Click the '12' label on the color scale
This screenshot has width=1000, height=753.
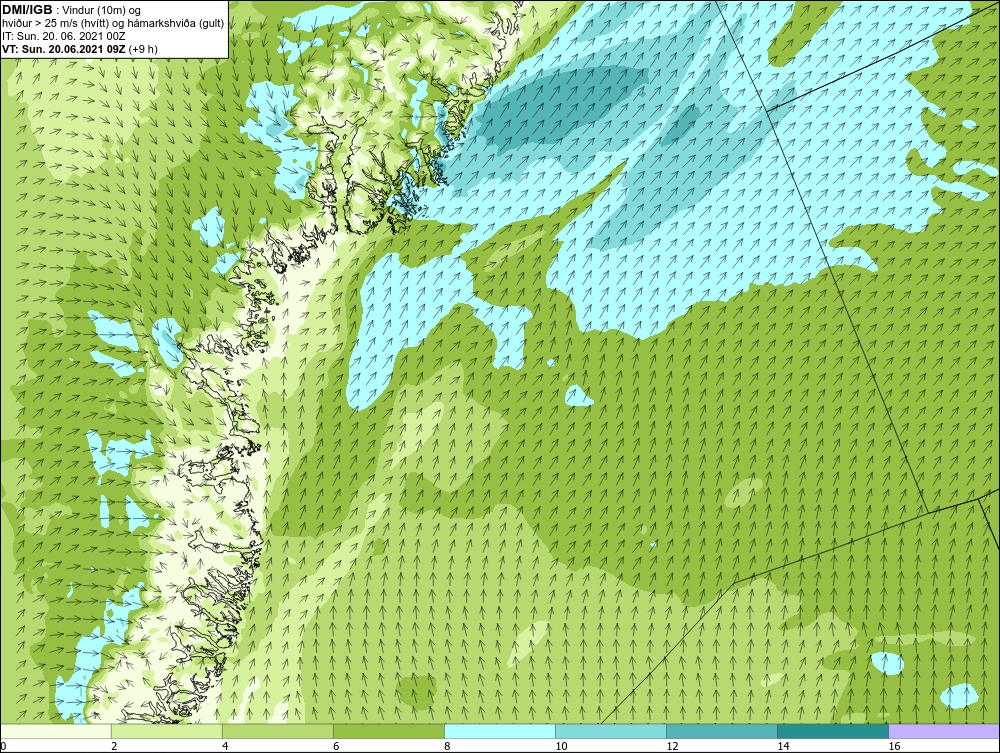coord(672,746)
